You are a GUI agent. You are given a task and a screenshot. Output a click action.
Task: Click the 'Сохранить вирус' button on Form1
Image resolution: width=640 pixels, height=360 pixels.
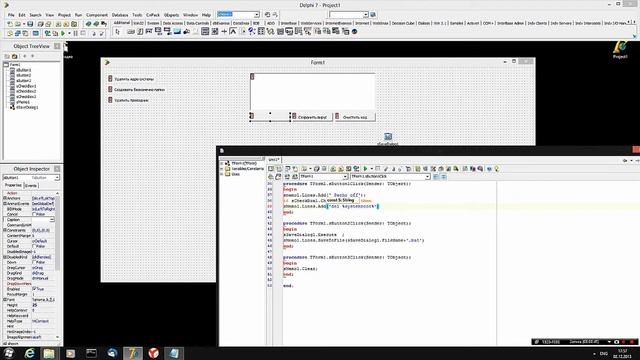click(312, 117)
